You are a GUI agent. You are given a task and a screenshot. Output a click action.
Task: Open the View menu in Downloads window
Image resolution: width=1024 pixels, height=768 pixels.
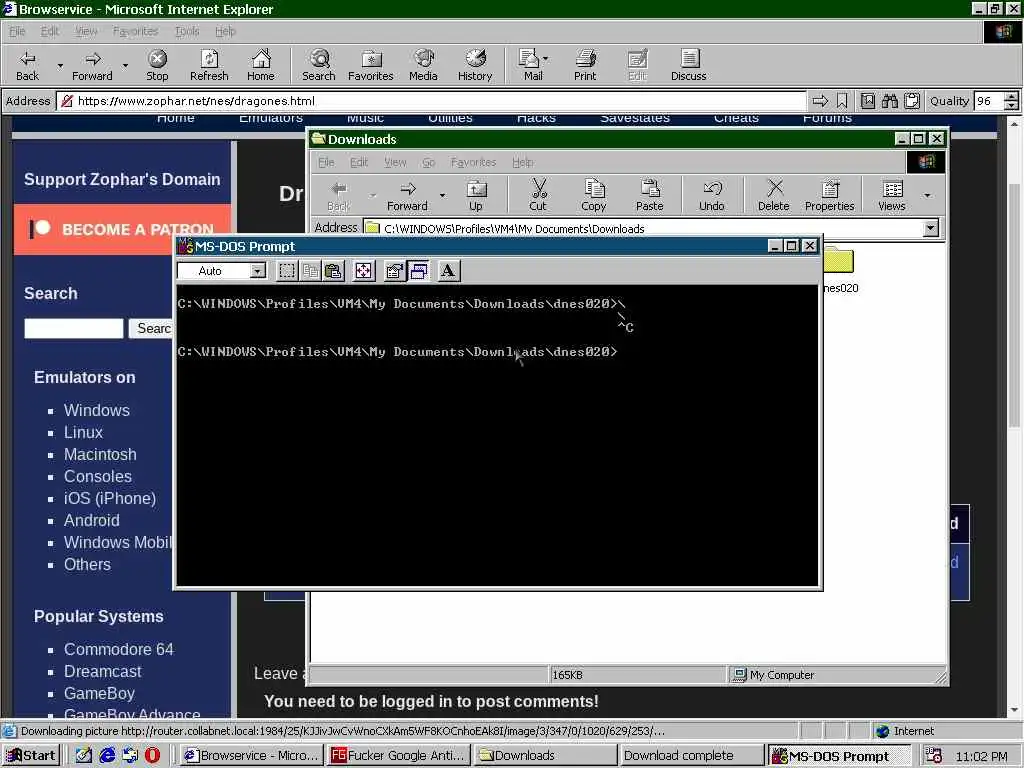pos(394,162)
